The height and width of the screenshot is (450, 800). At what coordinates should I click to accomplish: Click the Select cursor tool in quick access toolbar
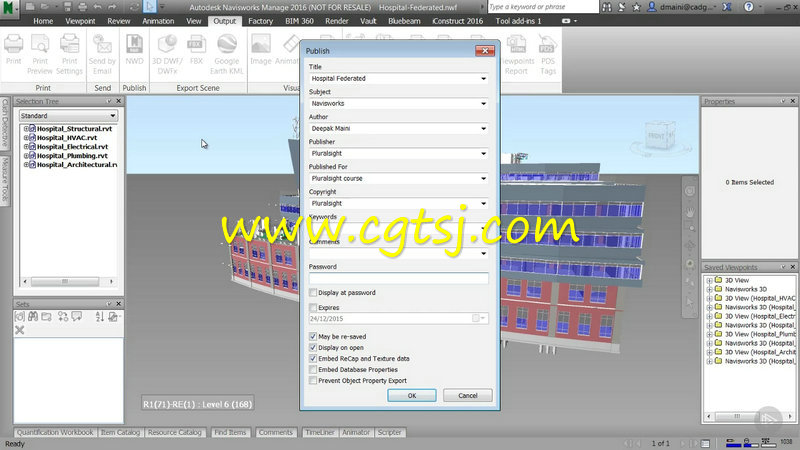[x=149, y=7]
